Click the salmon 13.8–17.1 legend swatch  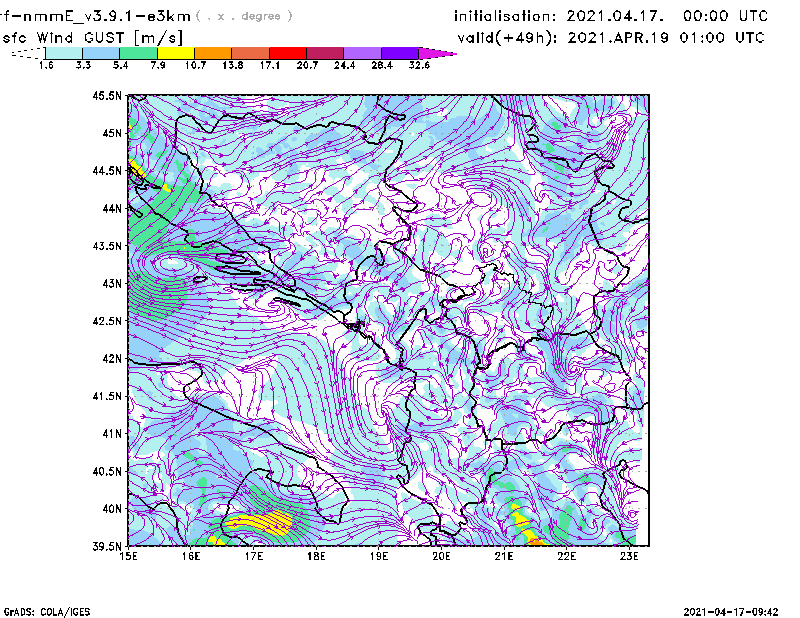251,53
